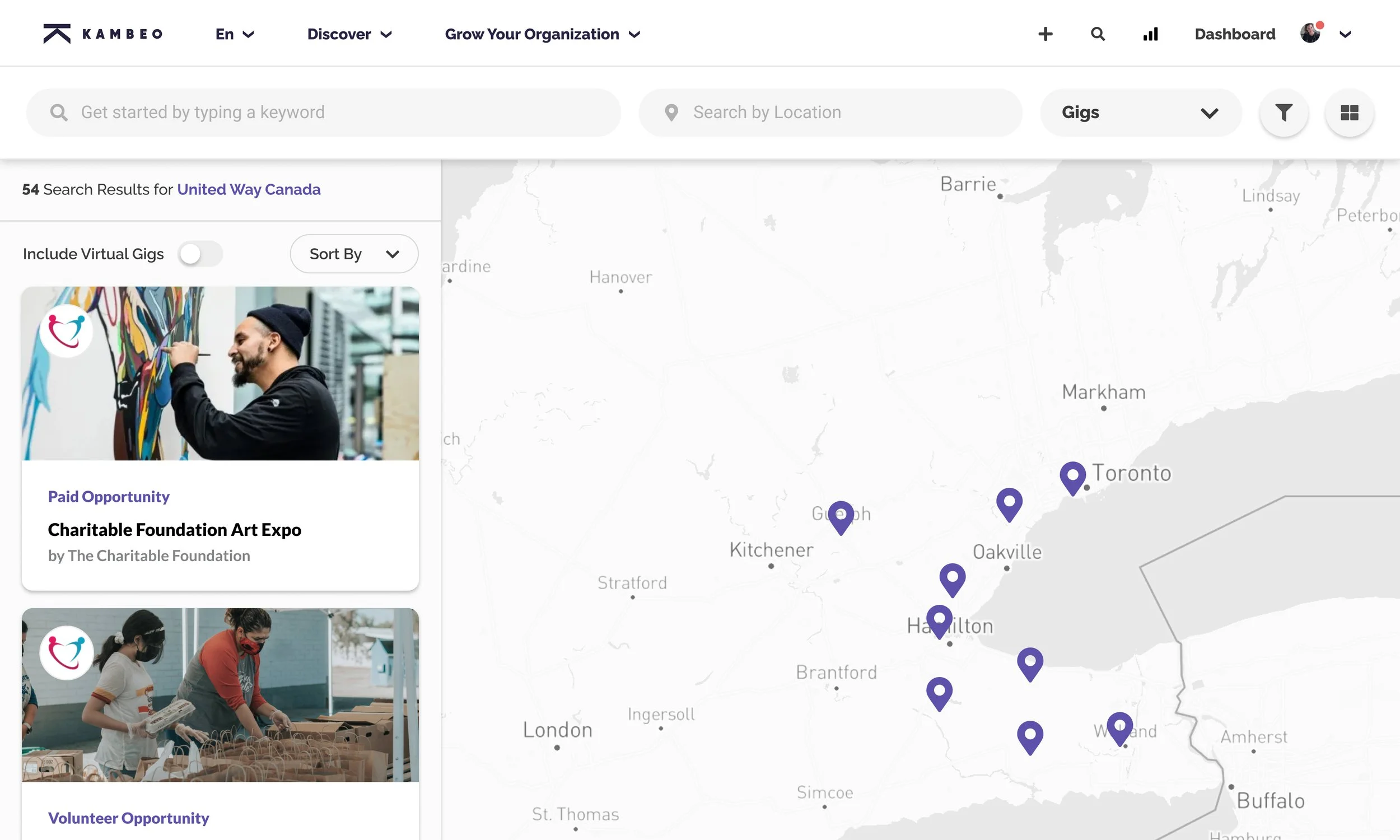Switch to grid view layout icon
This screenshot has width=1400, height=840.
[1349, 112]
